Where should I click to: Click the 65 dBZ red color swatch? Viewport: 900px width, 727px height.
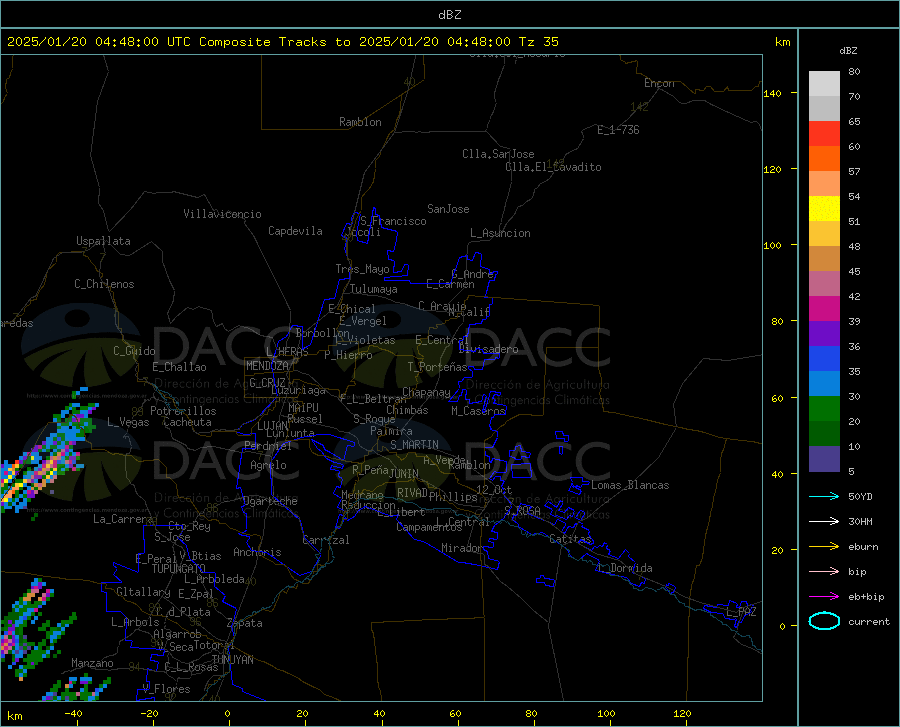(824, 133)
